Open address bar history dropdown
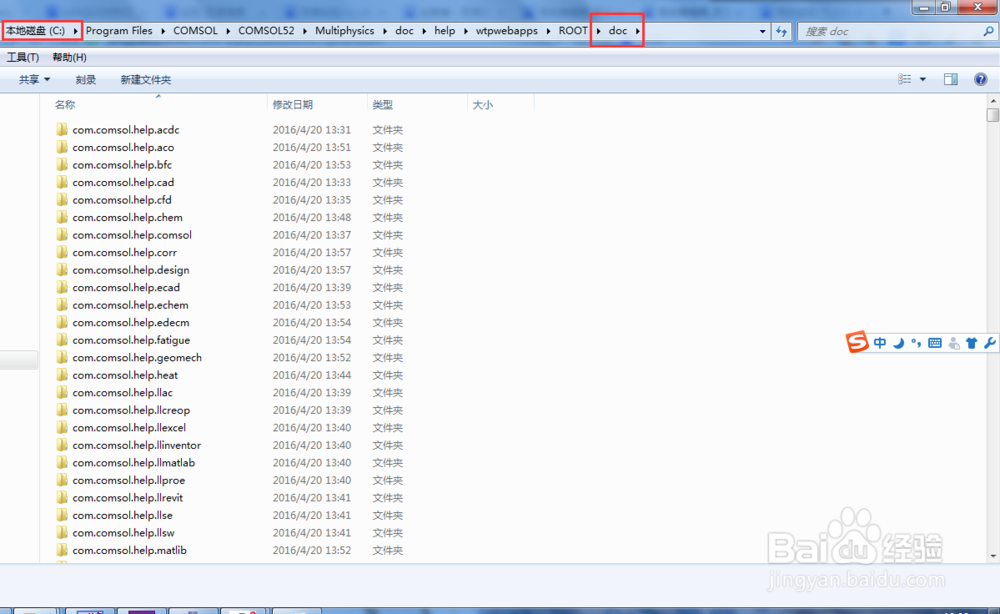Image resolution: width=1000 pixels, height=614 pixels. (x=762, y=31)
